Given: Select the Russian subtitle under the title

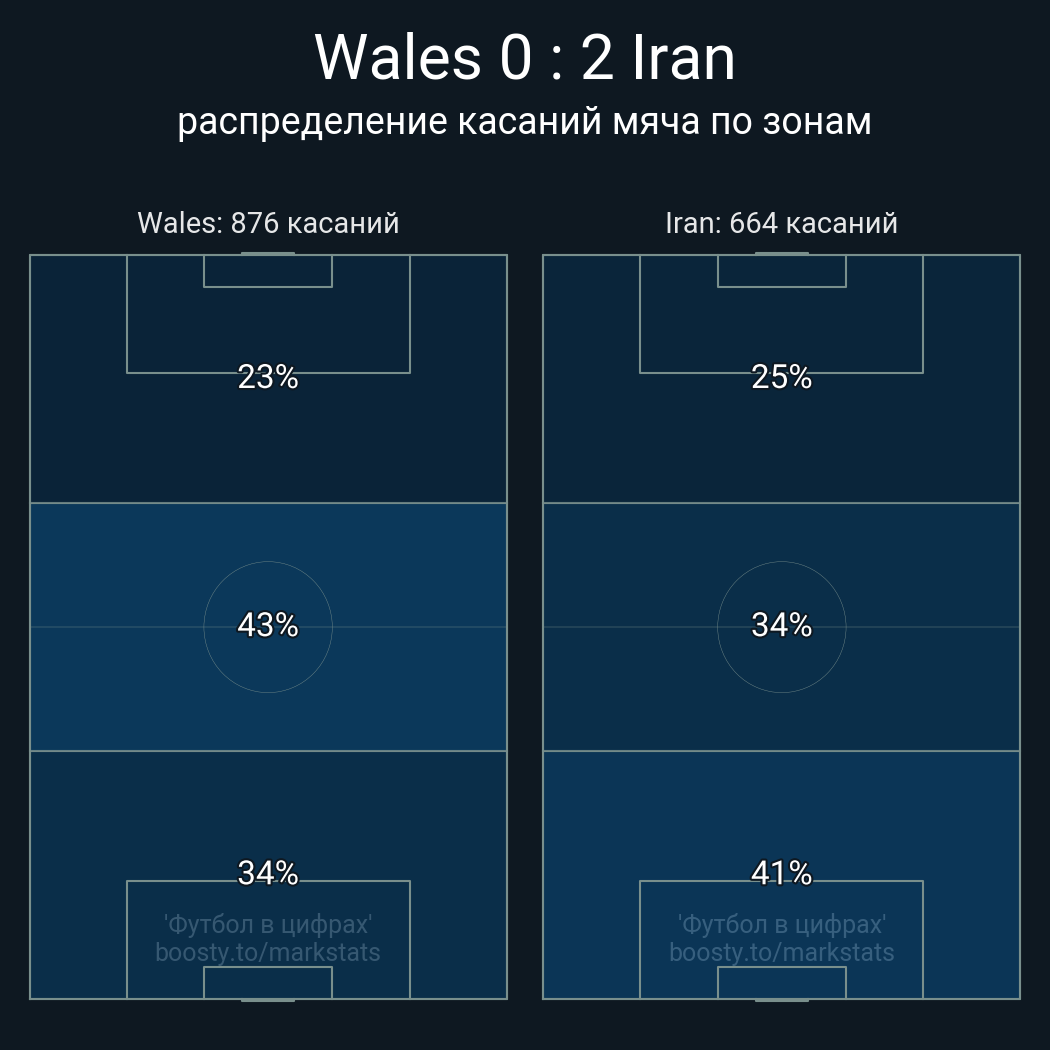Looking at the screenshot, I should pos(525,122).
